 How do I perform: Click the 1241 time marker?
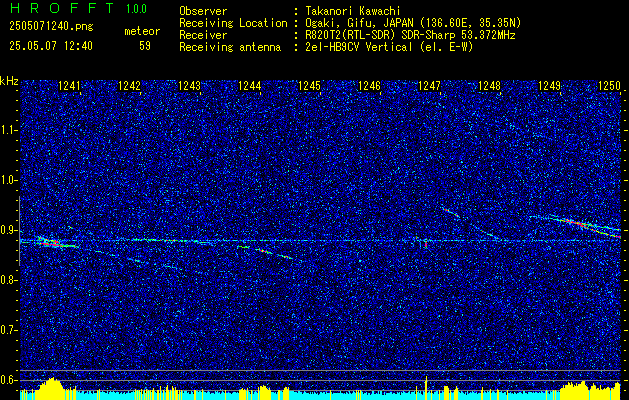coord(69,86)
